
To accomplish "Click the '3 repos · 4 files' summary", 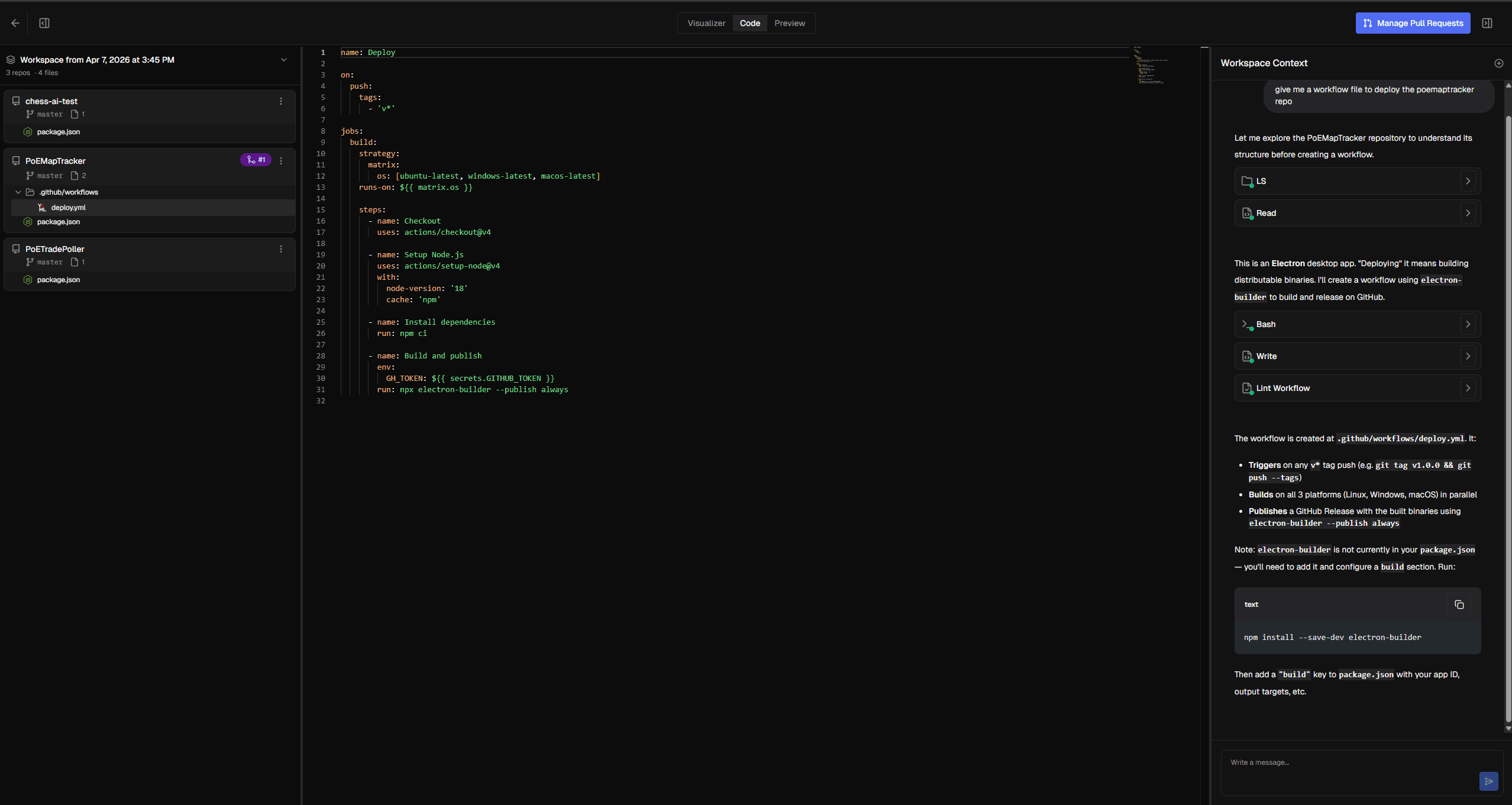I will point(32,73).
